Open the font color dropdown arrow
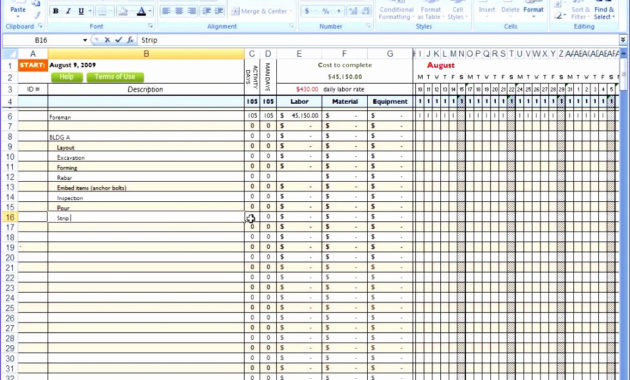 pyautogui.click(x=150, y=11)
